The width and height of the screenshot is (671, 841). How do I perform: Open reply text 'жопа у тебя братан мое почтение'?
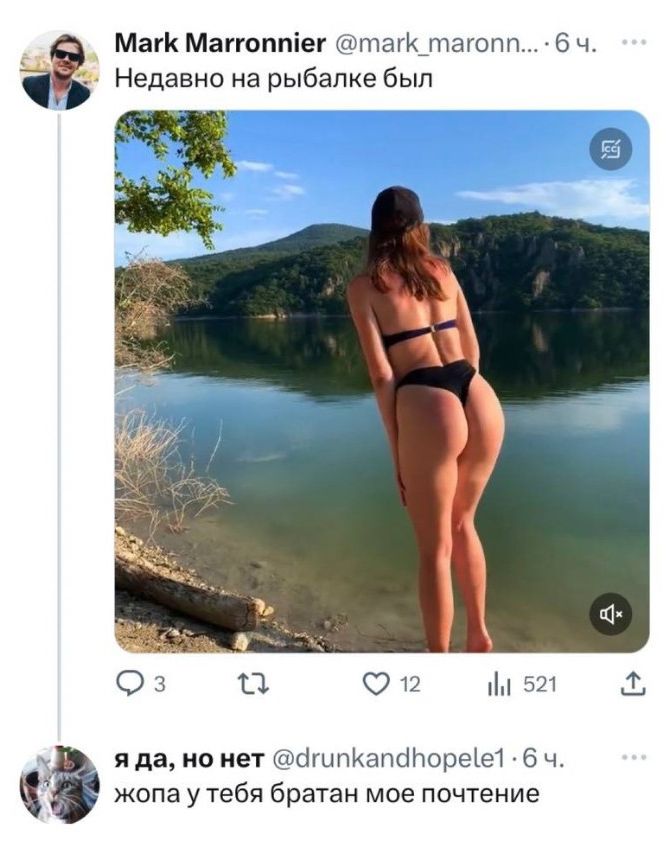(x=327, y=794)
